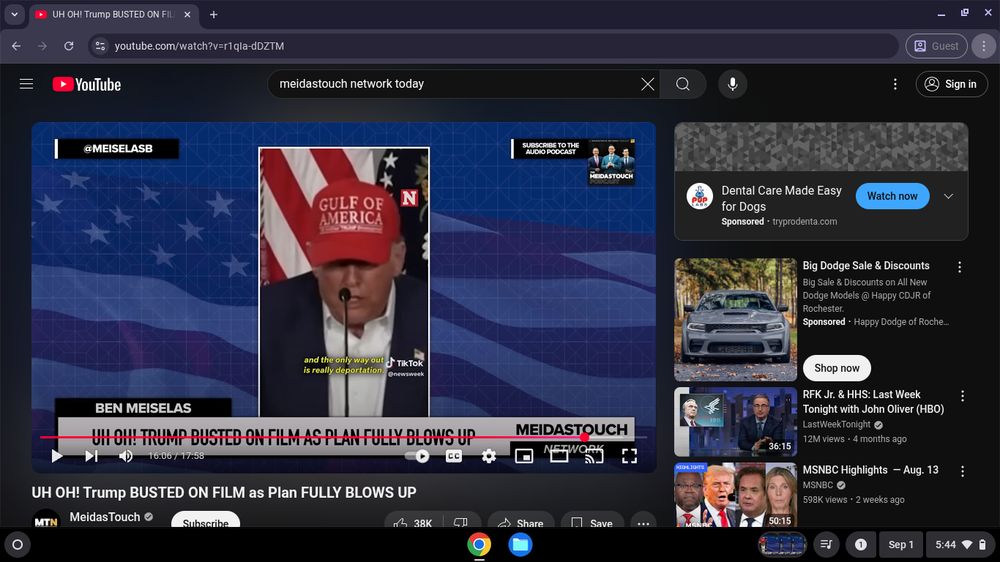
Task: Click Shop now on Dodge ad
Action: click(x=836, y=368)
